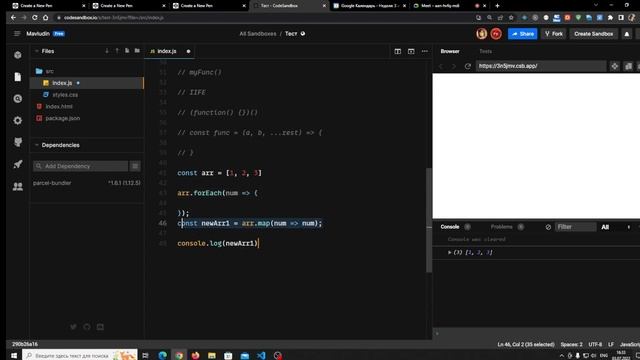Collapse the Dependencies section
This screenshot has height=360, width=640.
click(x=36, y=145)
